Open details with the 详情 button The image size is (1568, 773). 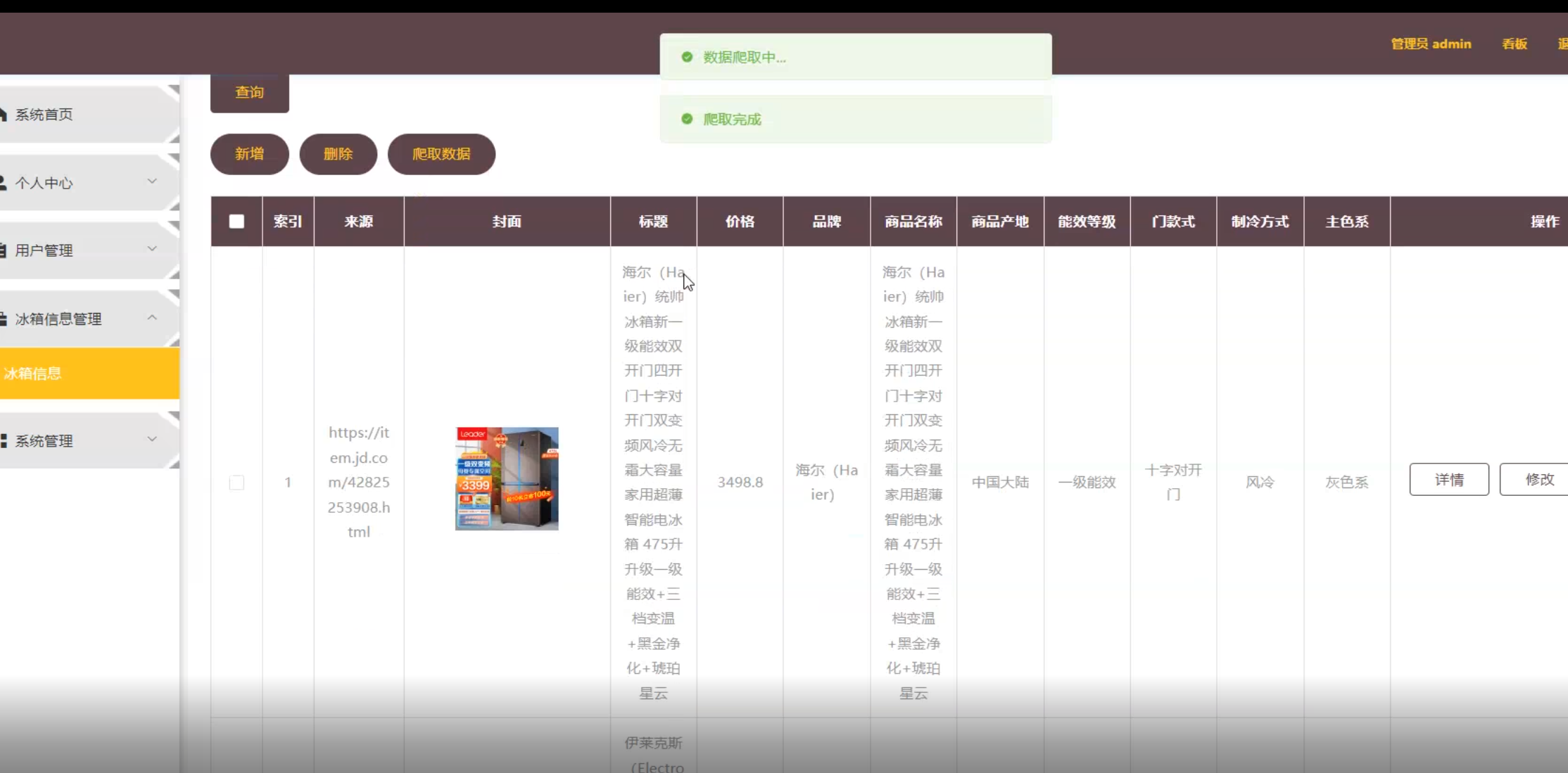(1449, 479)
